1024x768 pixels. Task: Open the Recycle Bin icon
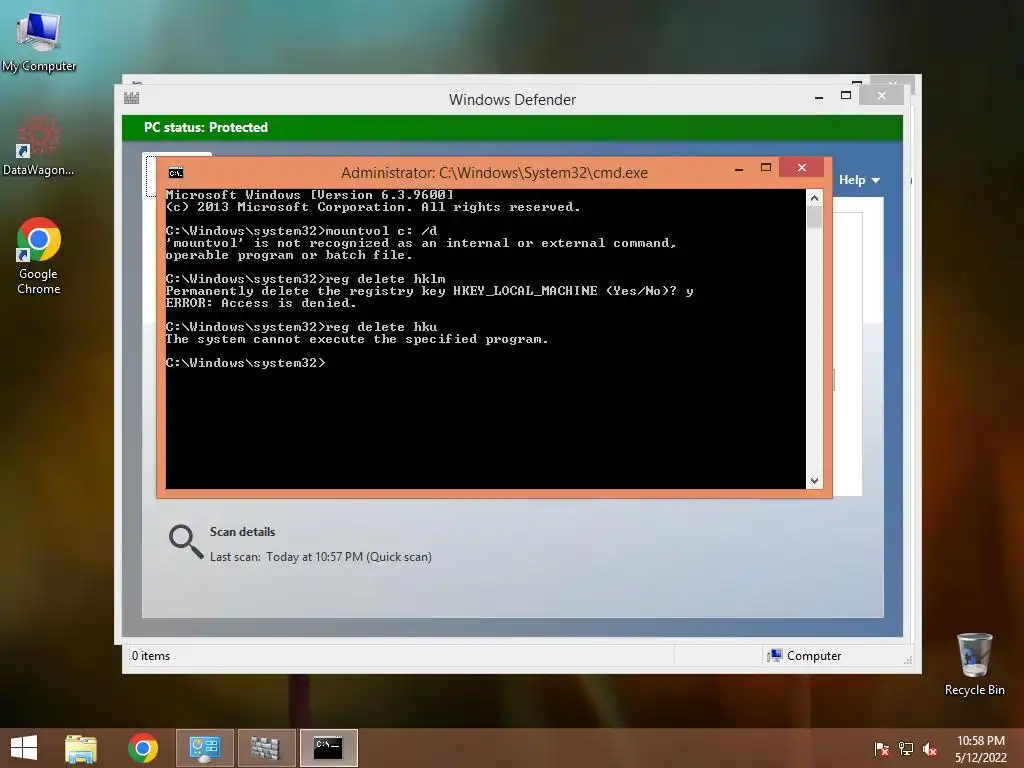point(974,664)
